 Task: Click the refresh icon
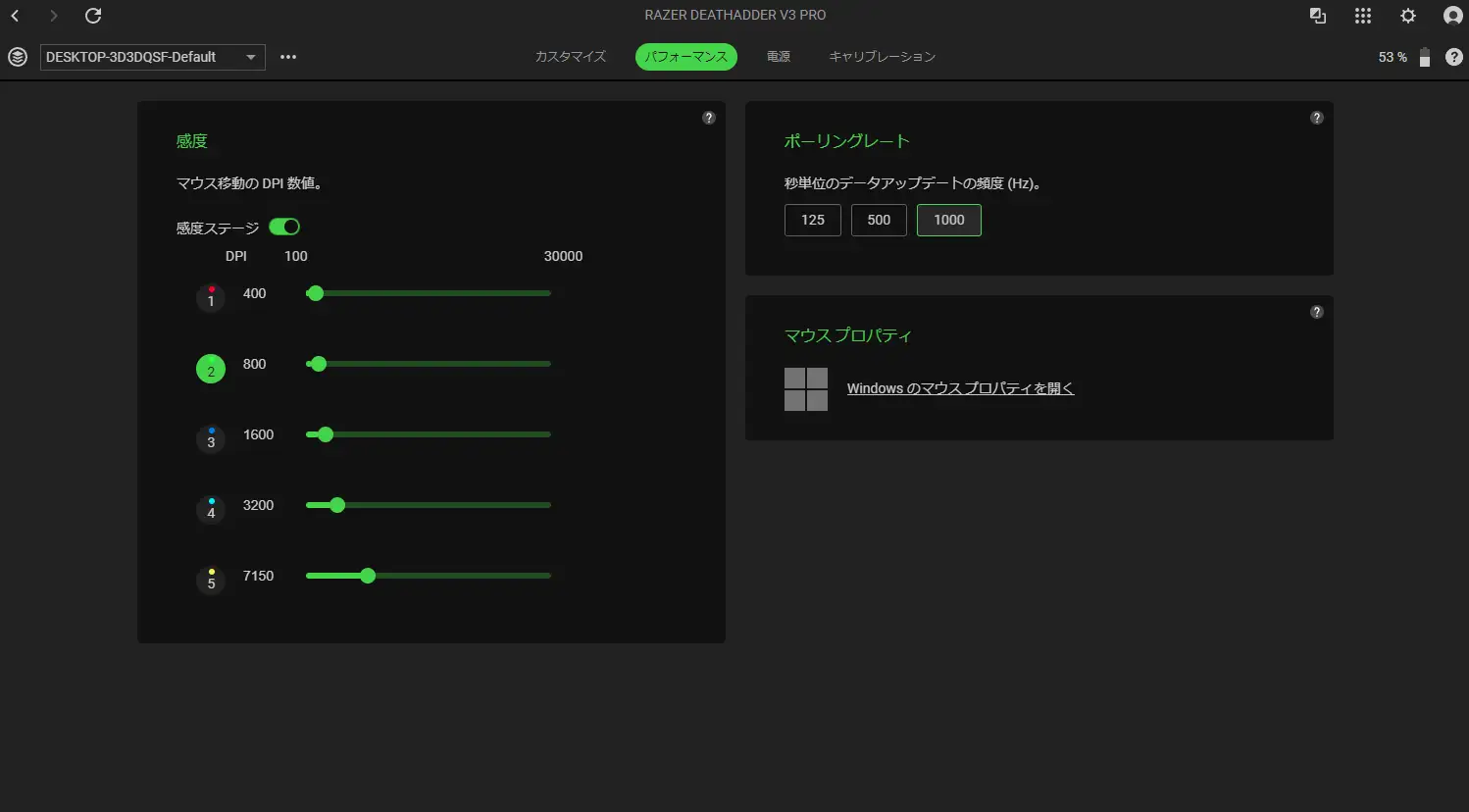93,16
